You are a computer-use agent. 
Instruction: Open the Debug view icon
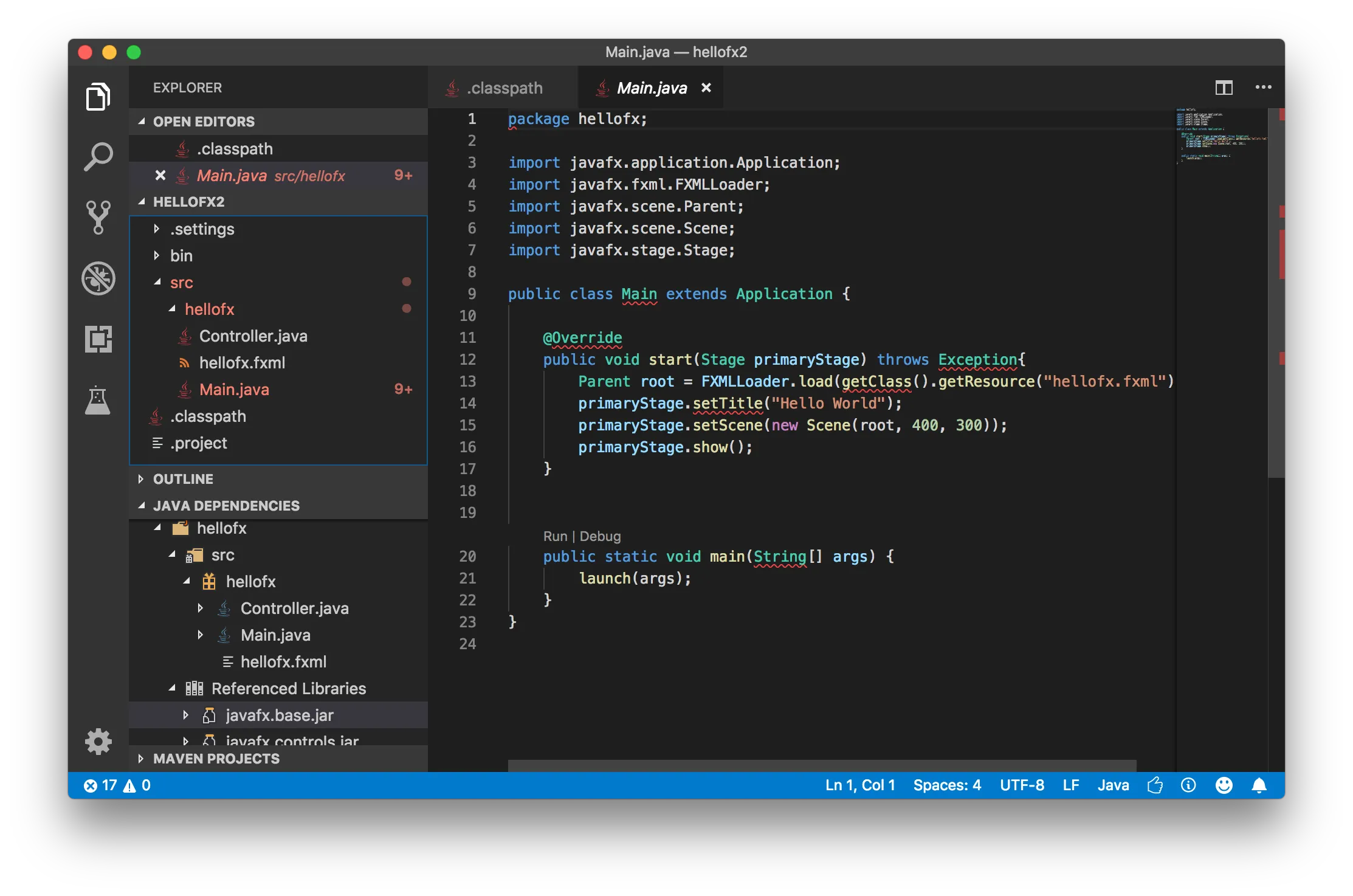[x=98, y=278]
